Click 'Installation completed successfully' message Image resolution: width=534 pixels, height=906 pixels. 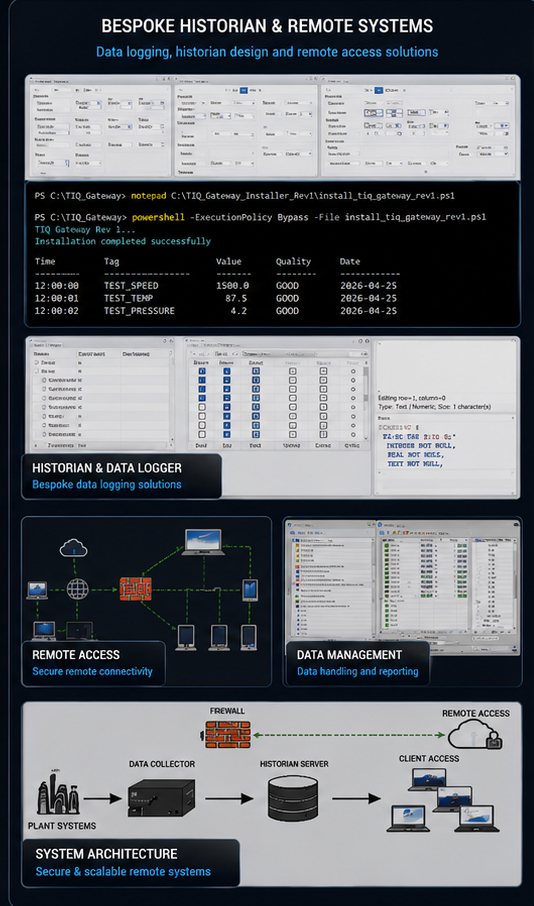point(123,241)
